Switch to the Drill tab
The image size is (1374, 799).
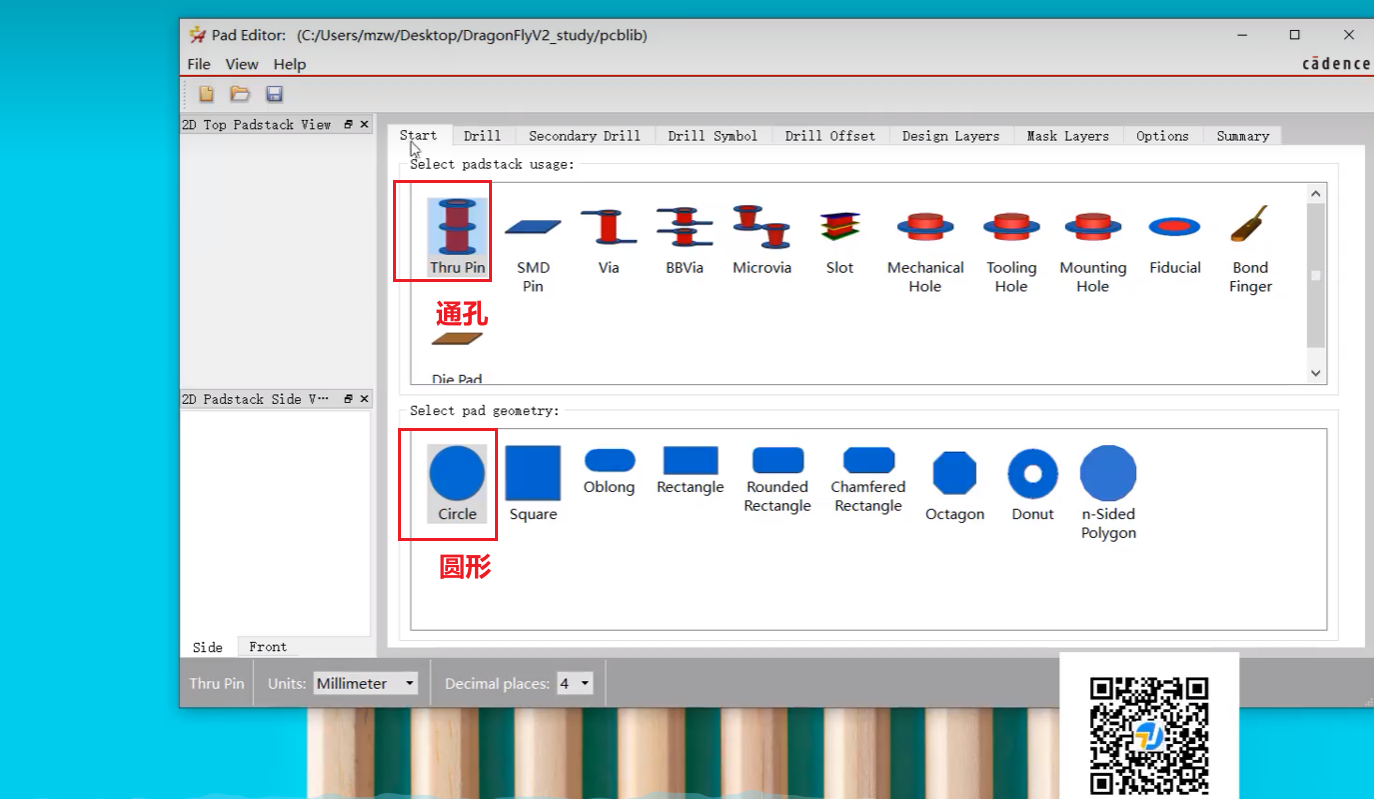(483, 136)
